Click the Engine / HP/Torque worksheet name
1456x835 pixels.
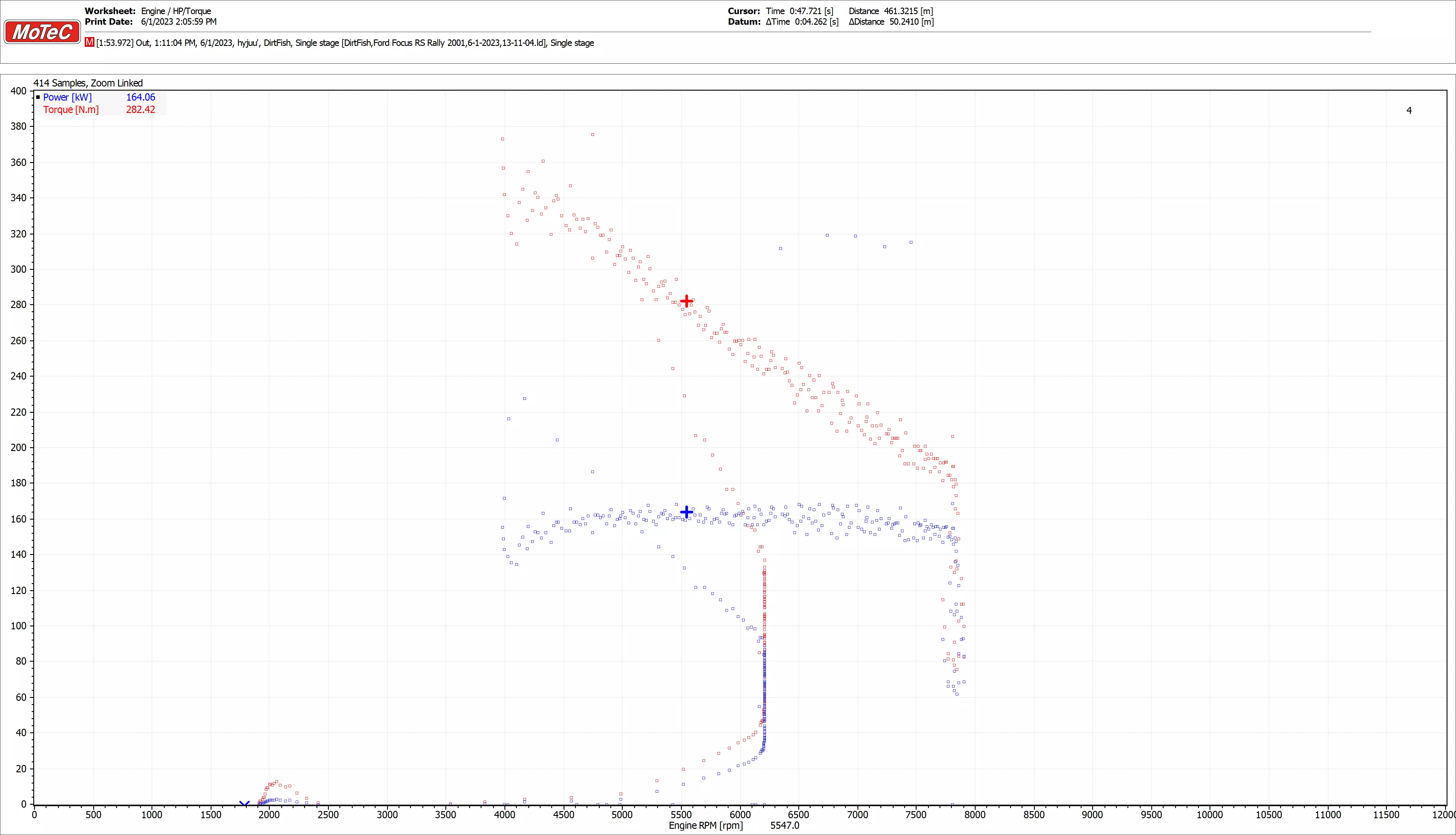click(x=176, y=11)
